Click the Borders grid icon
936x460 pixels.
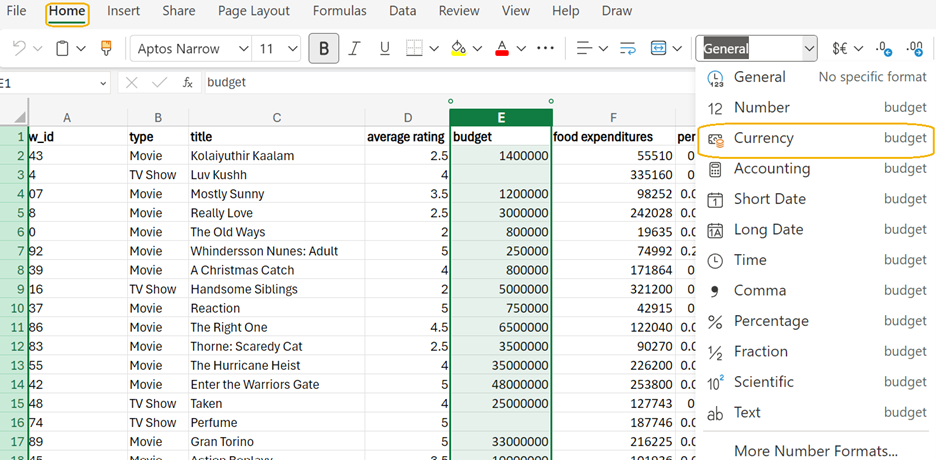[414, 48]
